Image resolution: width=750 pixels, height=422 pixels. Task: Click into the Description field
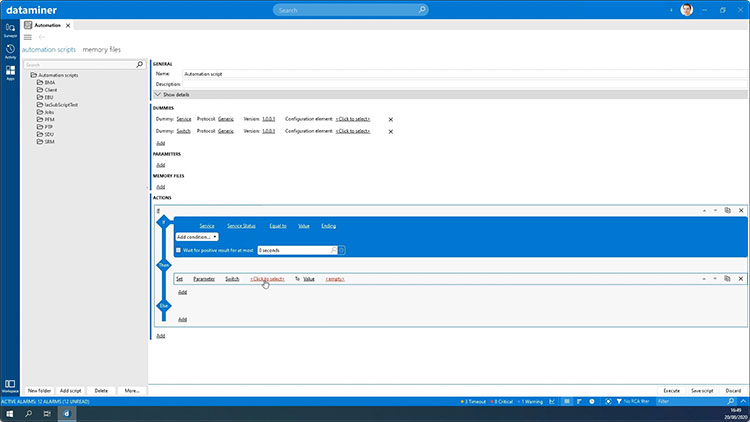pyautogui.click(x=464, y=84)
